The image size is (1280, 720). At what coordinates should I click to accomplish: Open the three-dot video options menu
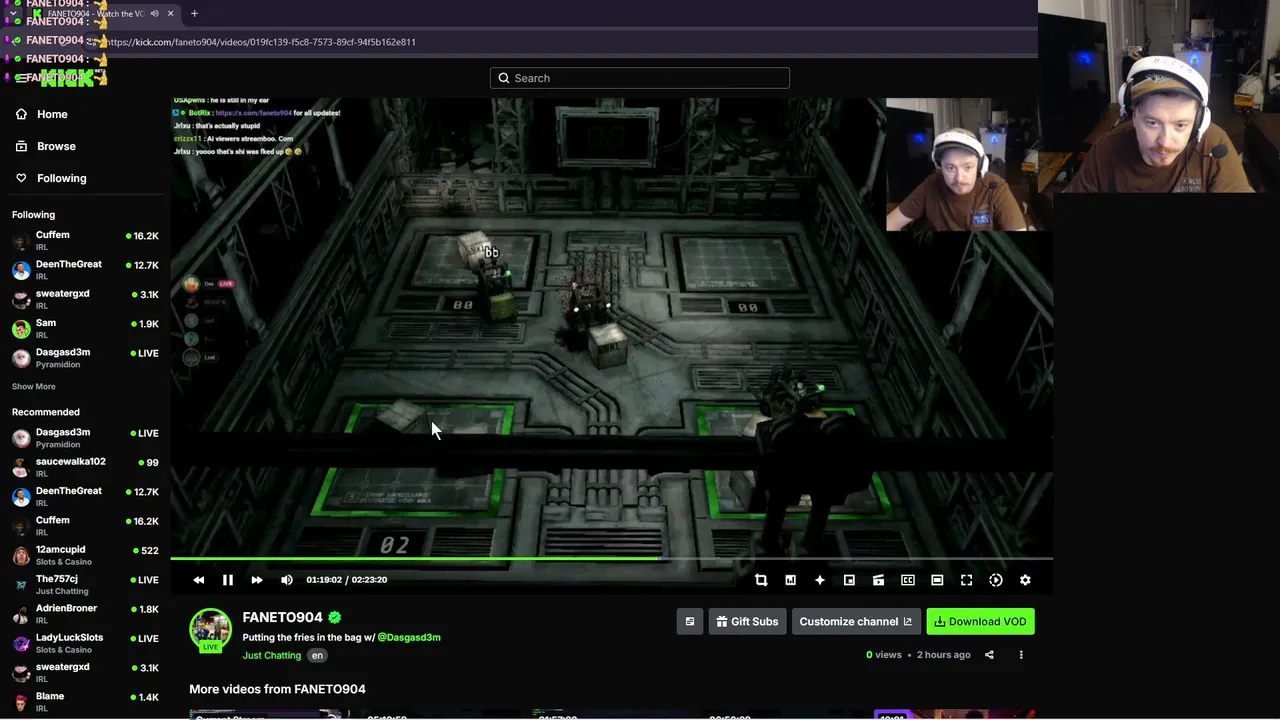click(x=1021, y=655)
